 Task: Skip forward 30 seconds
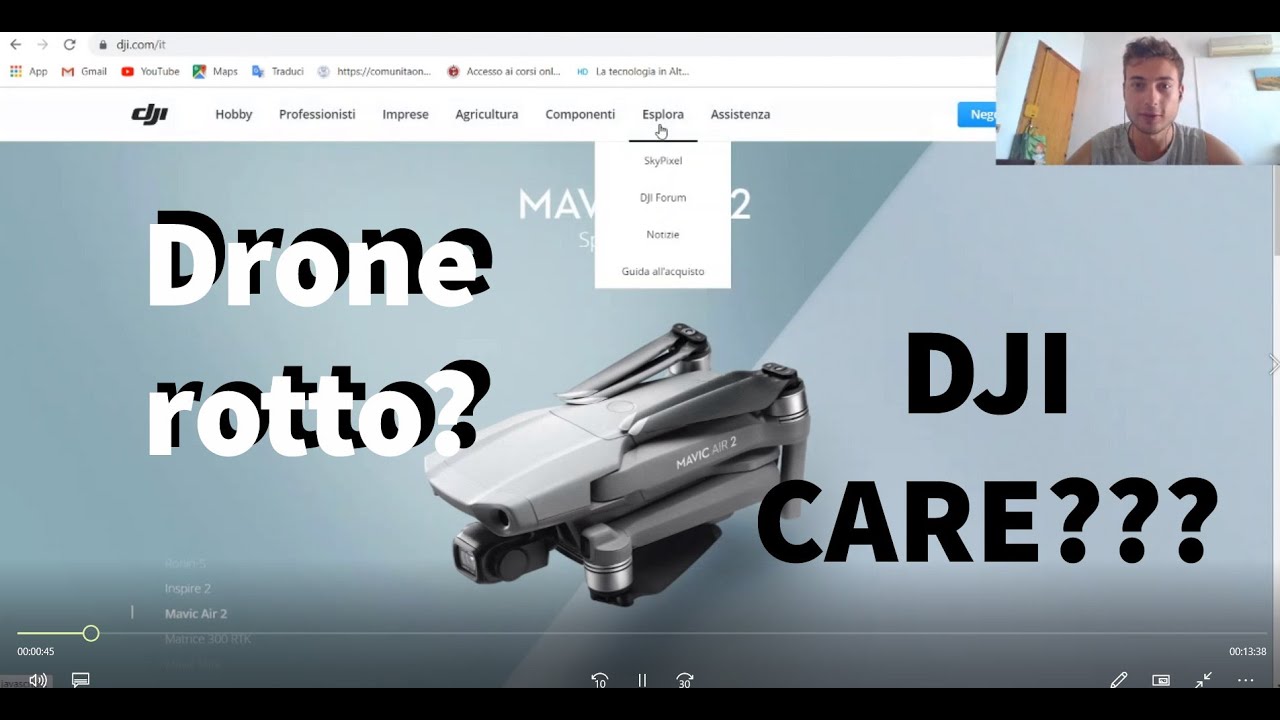tap(685, 680)
